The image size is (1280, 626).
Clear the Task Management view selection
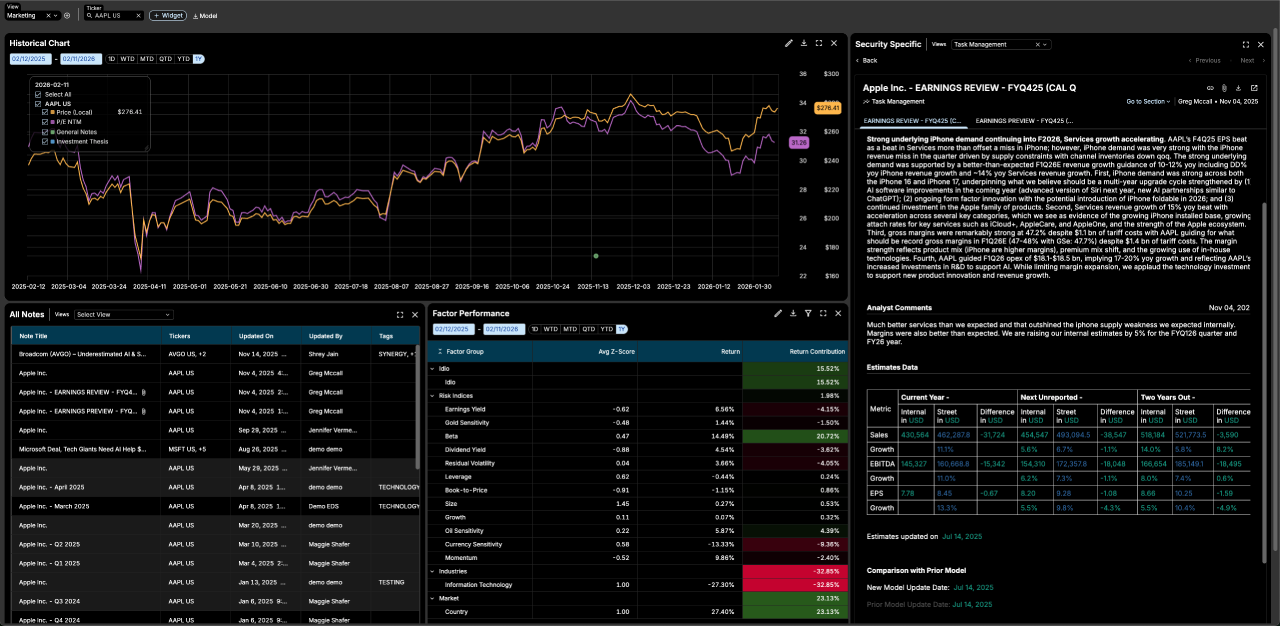tap(1039, 44)
